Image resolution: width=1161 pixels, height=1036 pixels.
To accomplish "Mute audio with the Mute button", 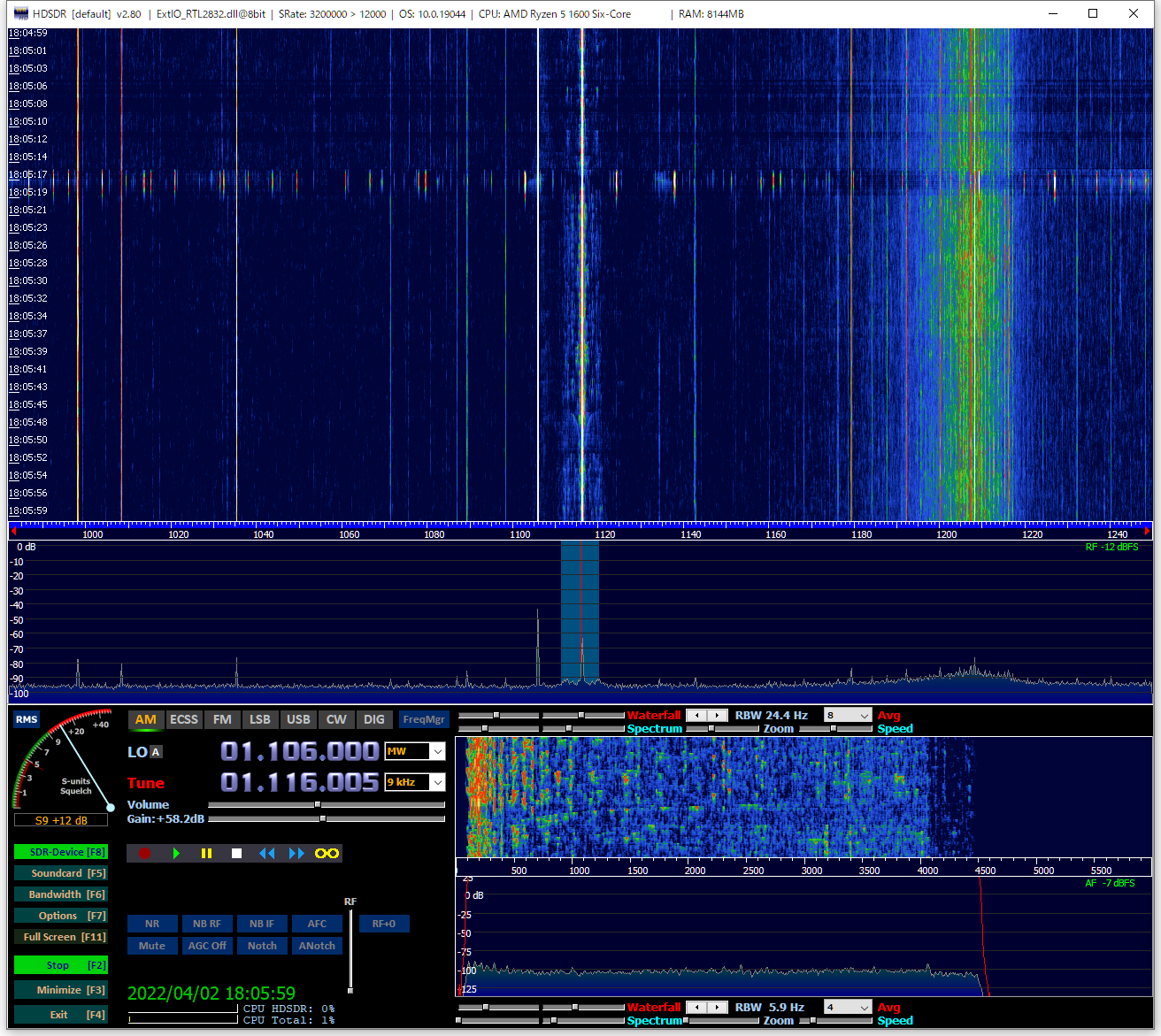I will pyautogui.click(x=152, y=946).
